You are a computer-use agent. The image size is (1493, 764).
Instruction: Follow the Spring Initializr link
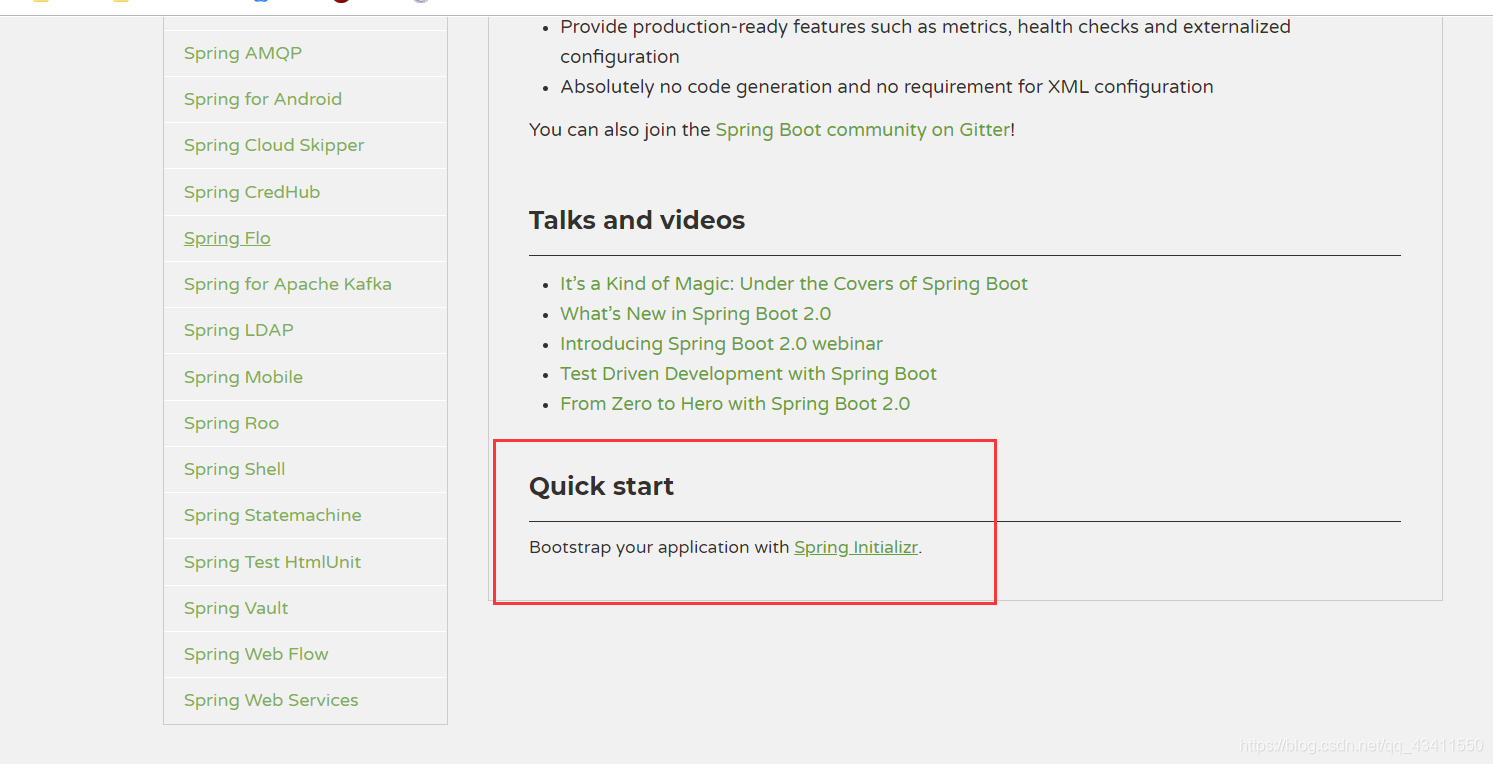coord(856,548)
